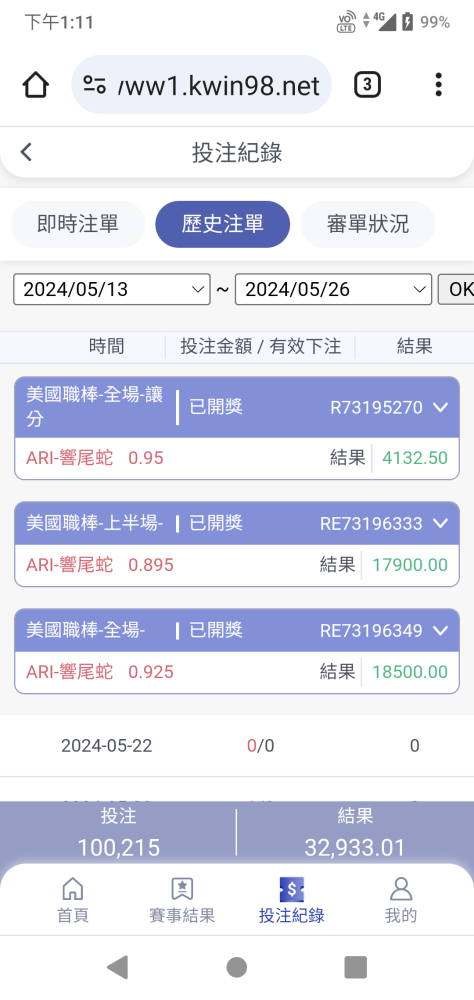The image size is (474, 1000).
Task: Expand bet R73195270 details chevron
Action: (x=440, y=407)
